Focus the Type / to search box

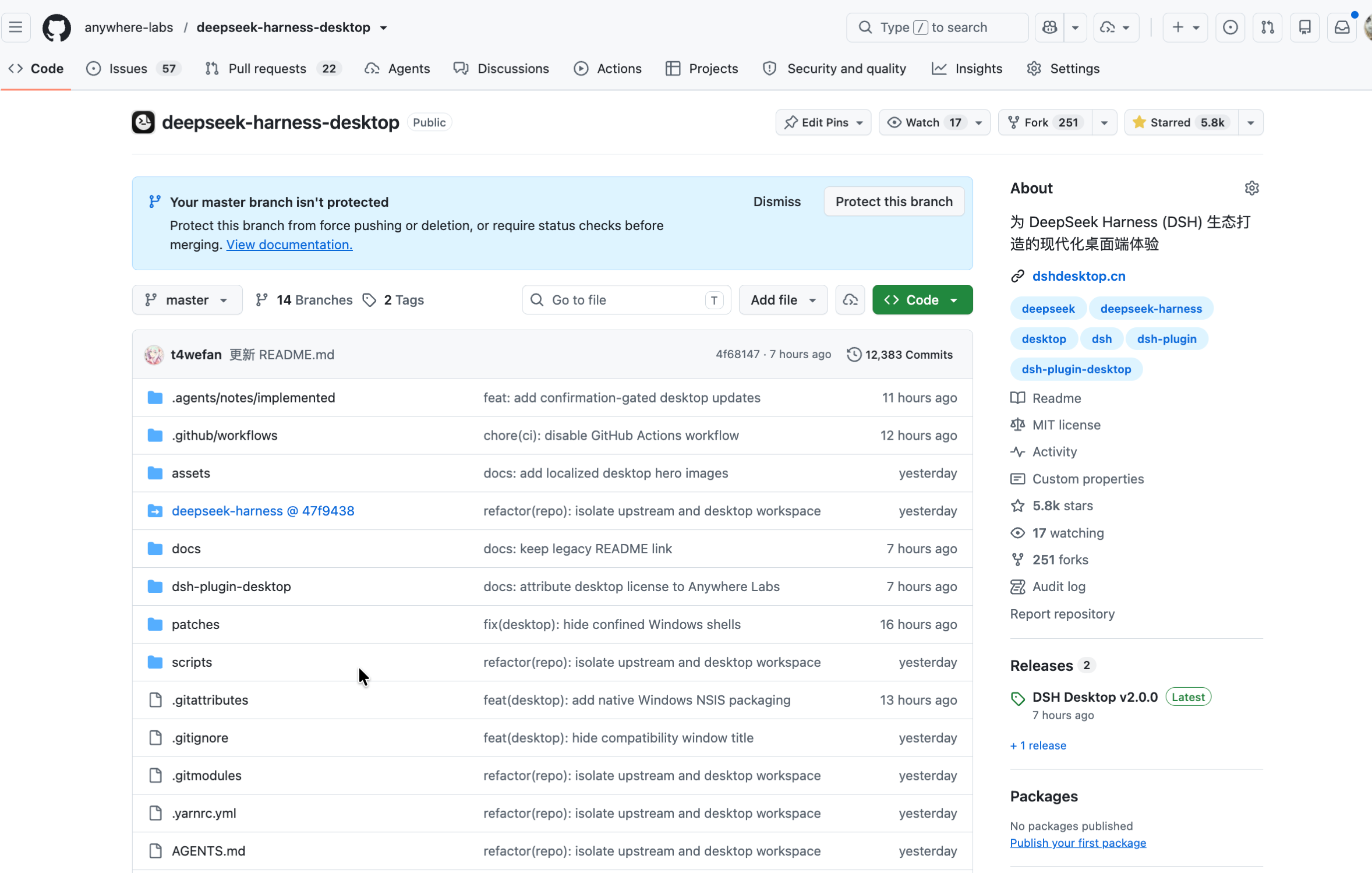[938, 27]
